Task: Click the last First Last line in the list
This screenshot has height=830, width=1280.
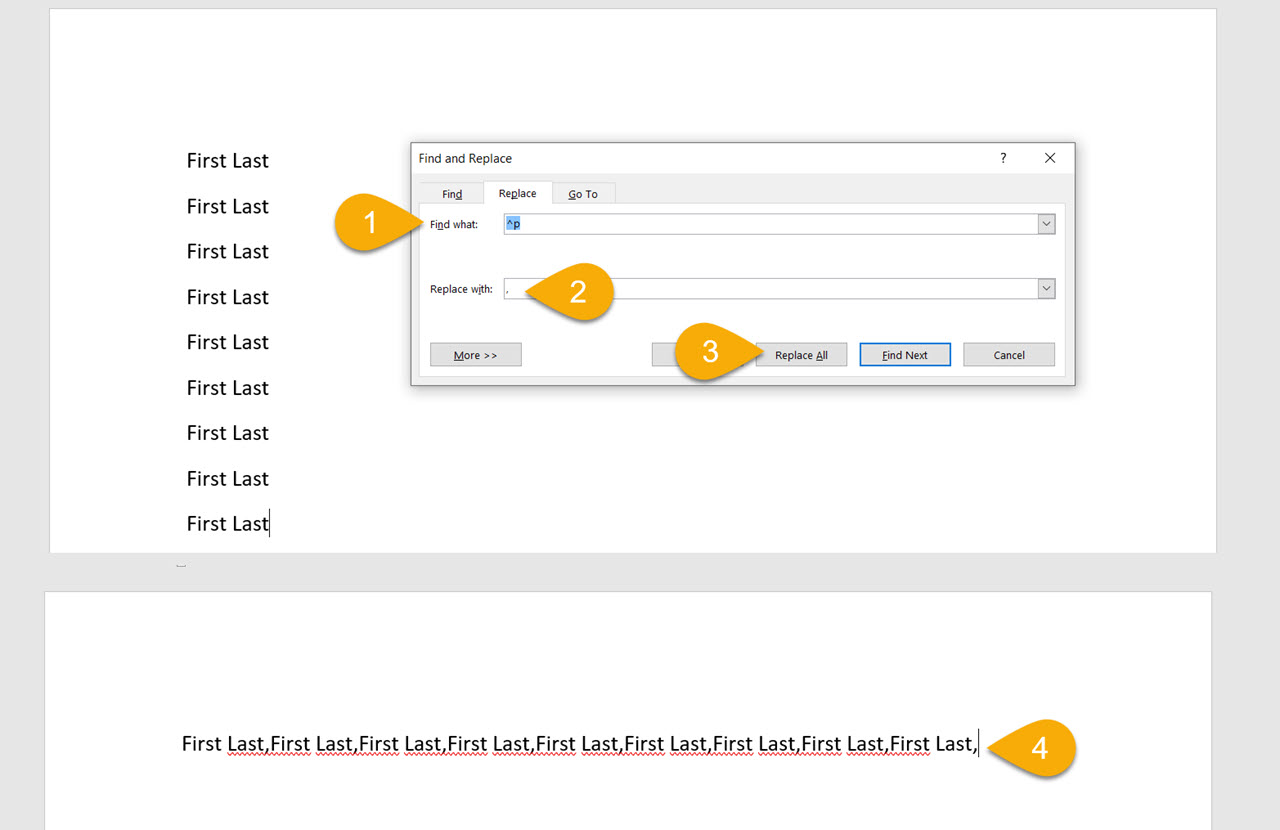Action: pyautogui.click(x=227, y=523)
